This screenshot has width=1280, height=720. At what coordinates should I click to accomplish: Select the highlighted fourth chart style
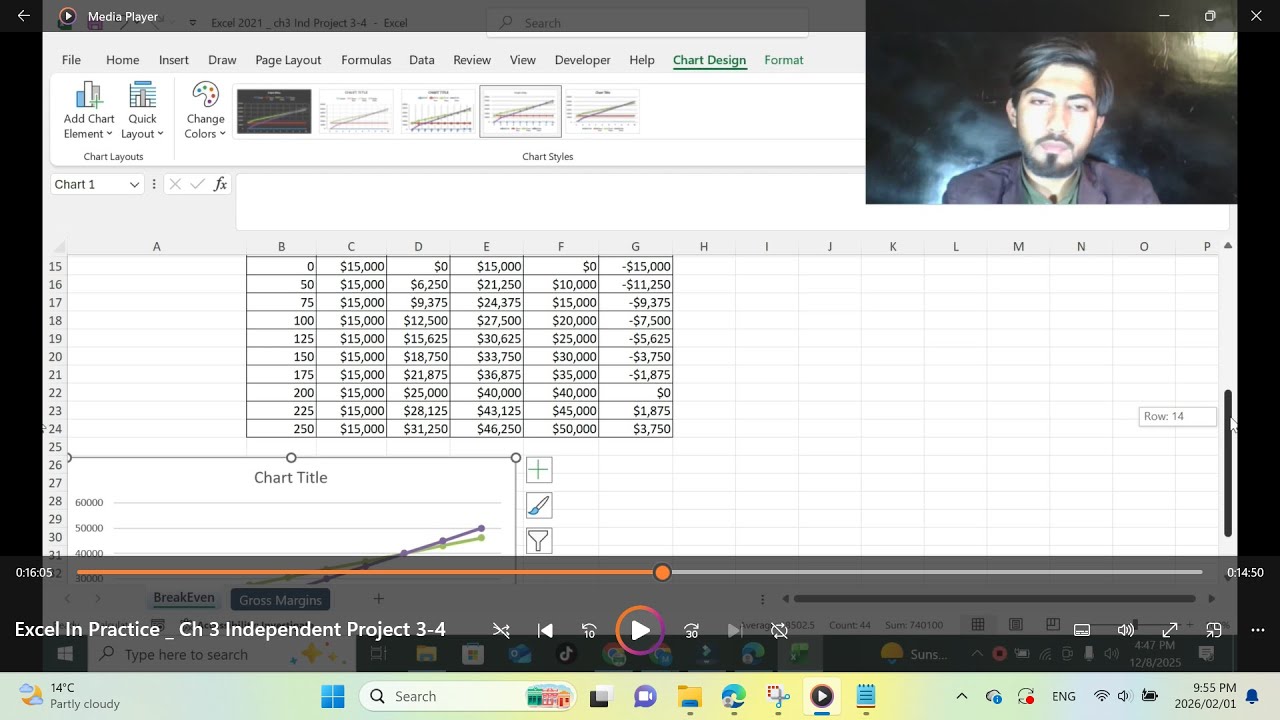520,111
